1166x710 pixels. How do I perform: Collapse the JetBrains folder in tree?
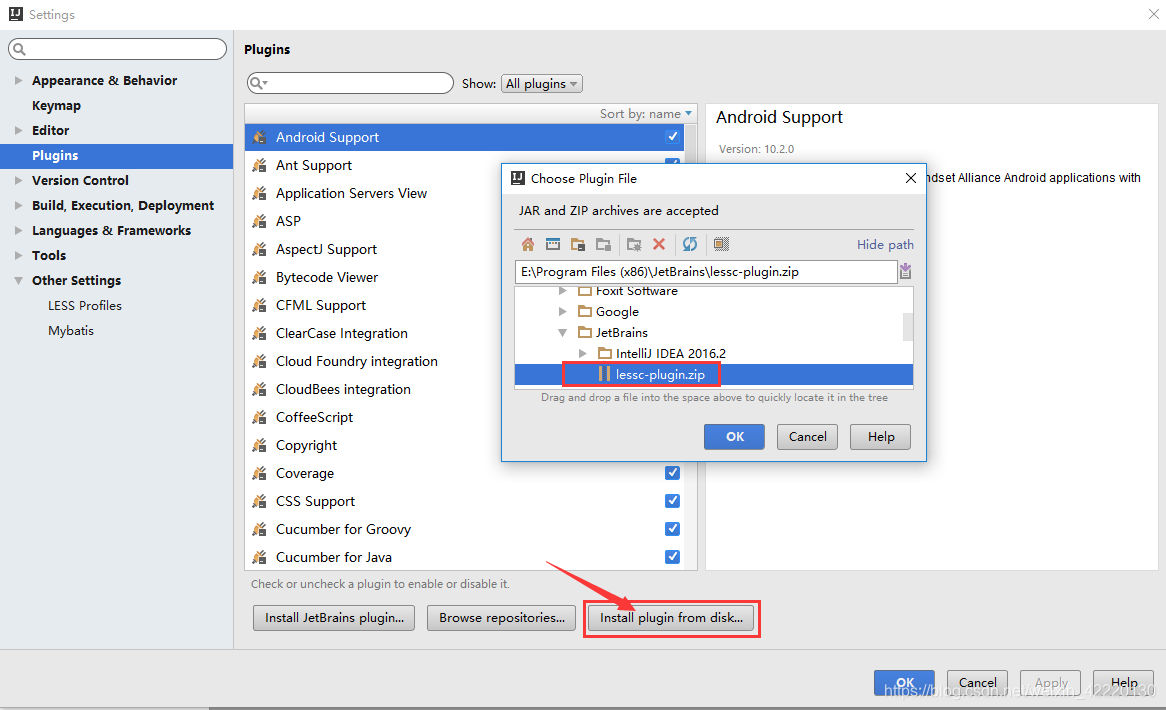point(563,332)
